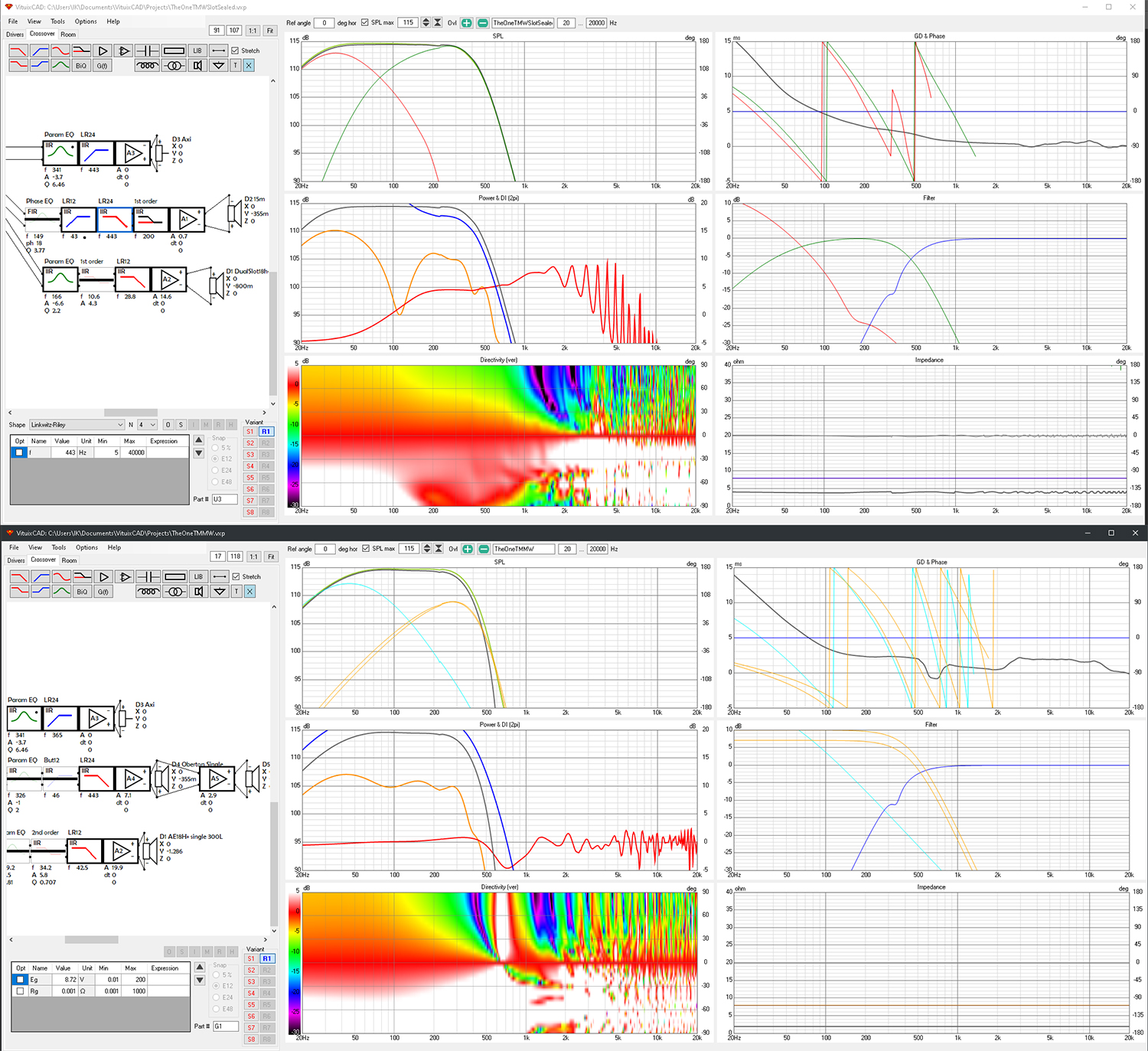Insert an amplifier triangle block in the top window
This screenshot has height=1051, width=1148.
102,51
